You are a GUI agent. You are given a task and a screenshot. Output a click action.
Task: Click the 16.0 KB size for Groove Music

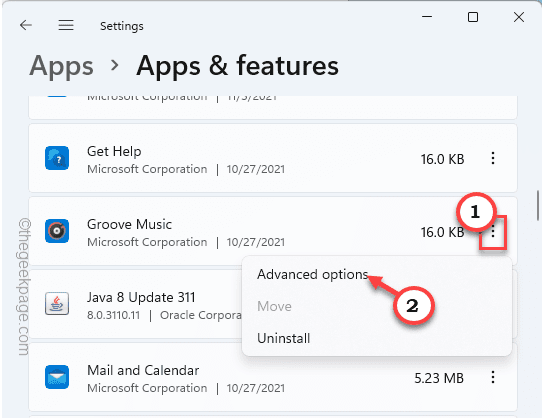(442, 232)
